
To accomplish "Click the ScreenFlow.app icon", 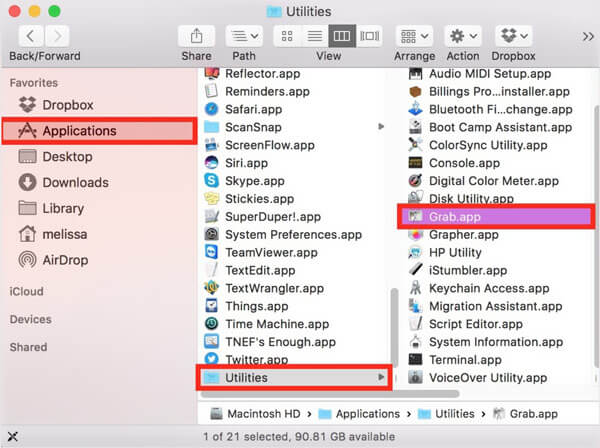I will click(x=212, y=145).
